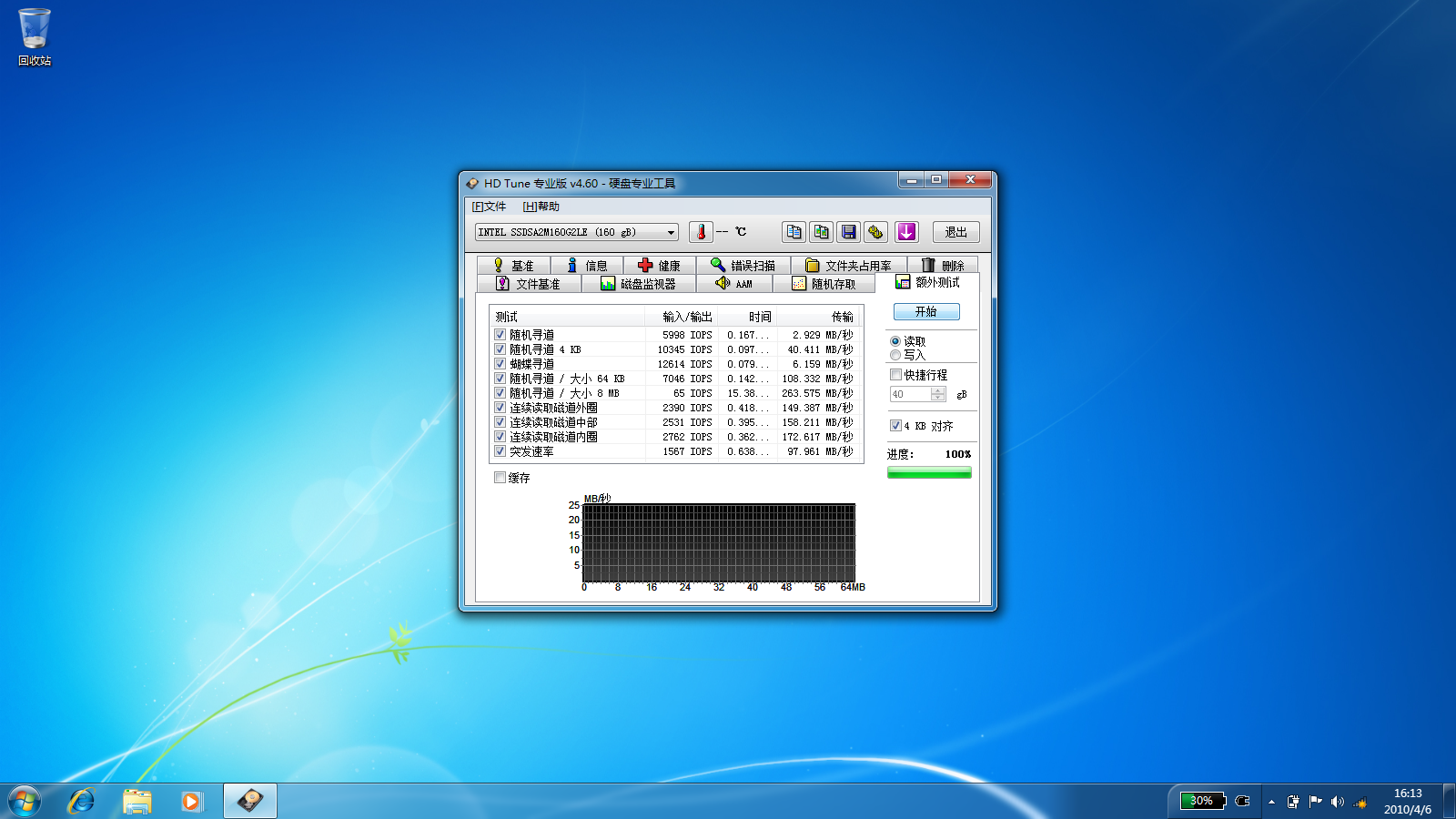Switch to the 随机存取 tab
The image size is (1456, 819).
[x=824, y=284]
